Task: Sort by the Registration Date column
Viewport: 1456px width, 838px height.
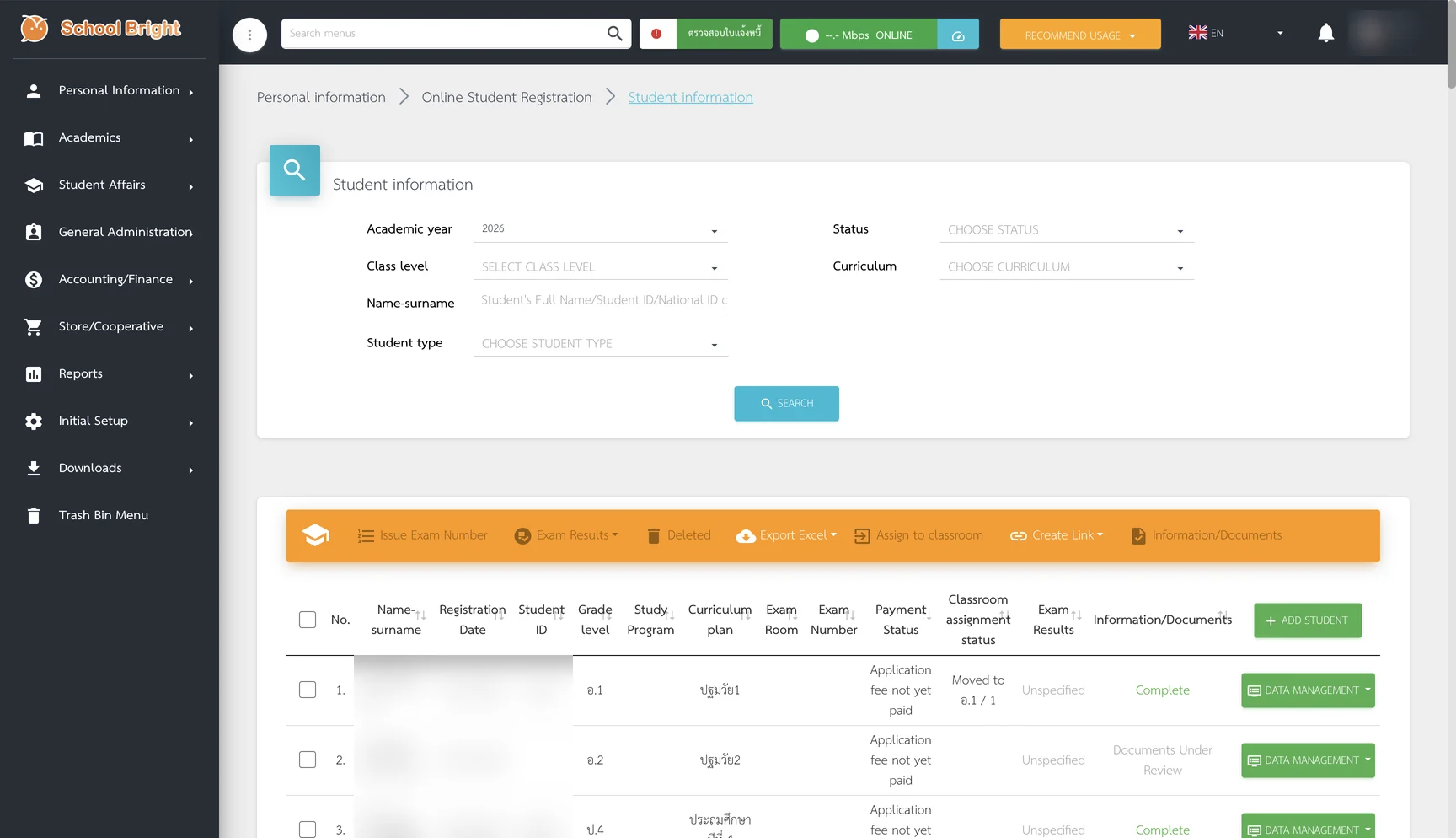Action: (473, 620)
